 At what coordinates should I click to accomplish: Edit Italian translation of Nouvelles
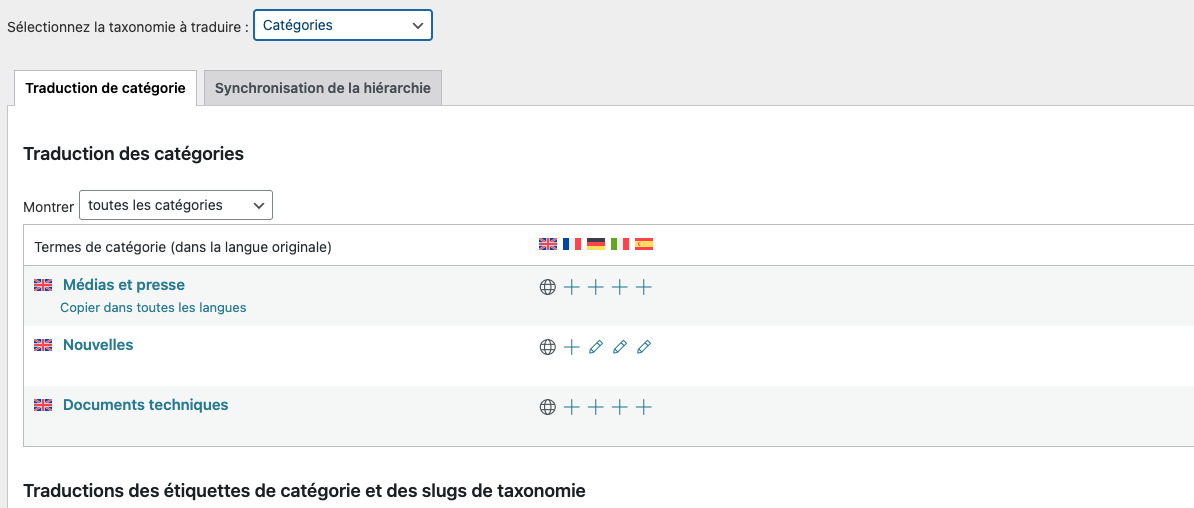pos(620,347)
